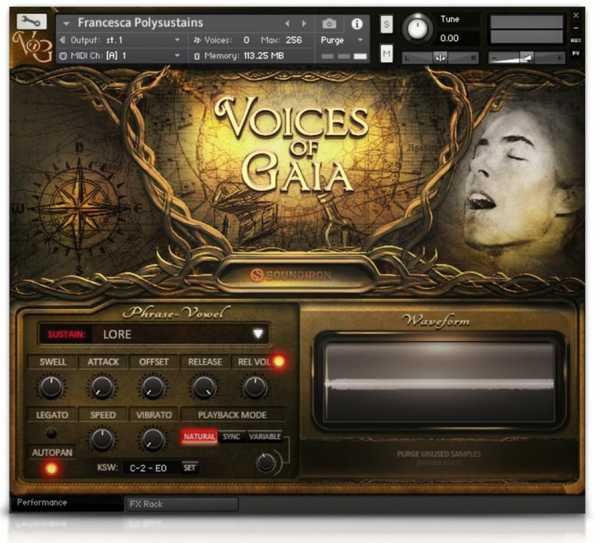Click the Max voices value 256
Image resolution: width=600 pixels, height=543 pixels.
click(x=293, y=40)
